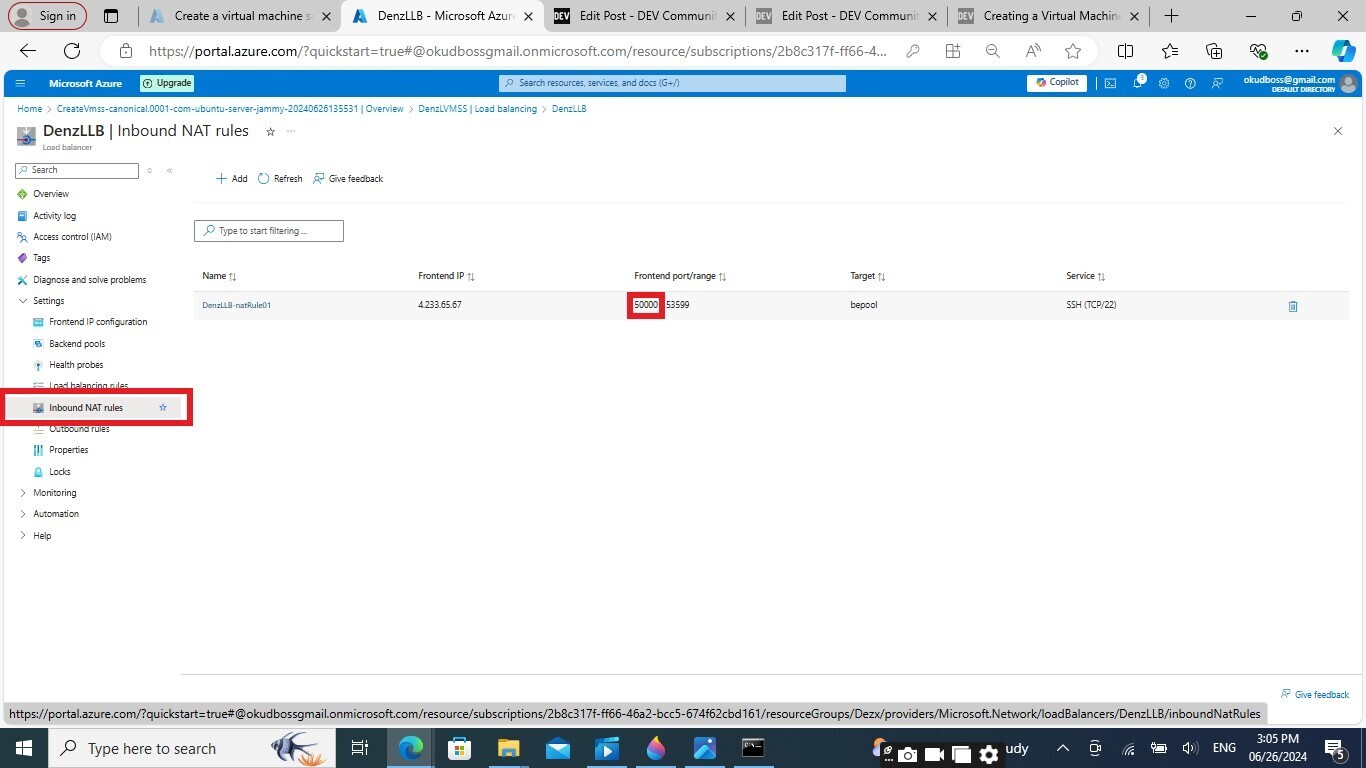Click Give feedback in the command bar
The height and width of the screenshot is (768, 1366).
tap(348, 179)
